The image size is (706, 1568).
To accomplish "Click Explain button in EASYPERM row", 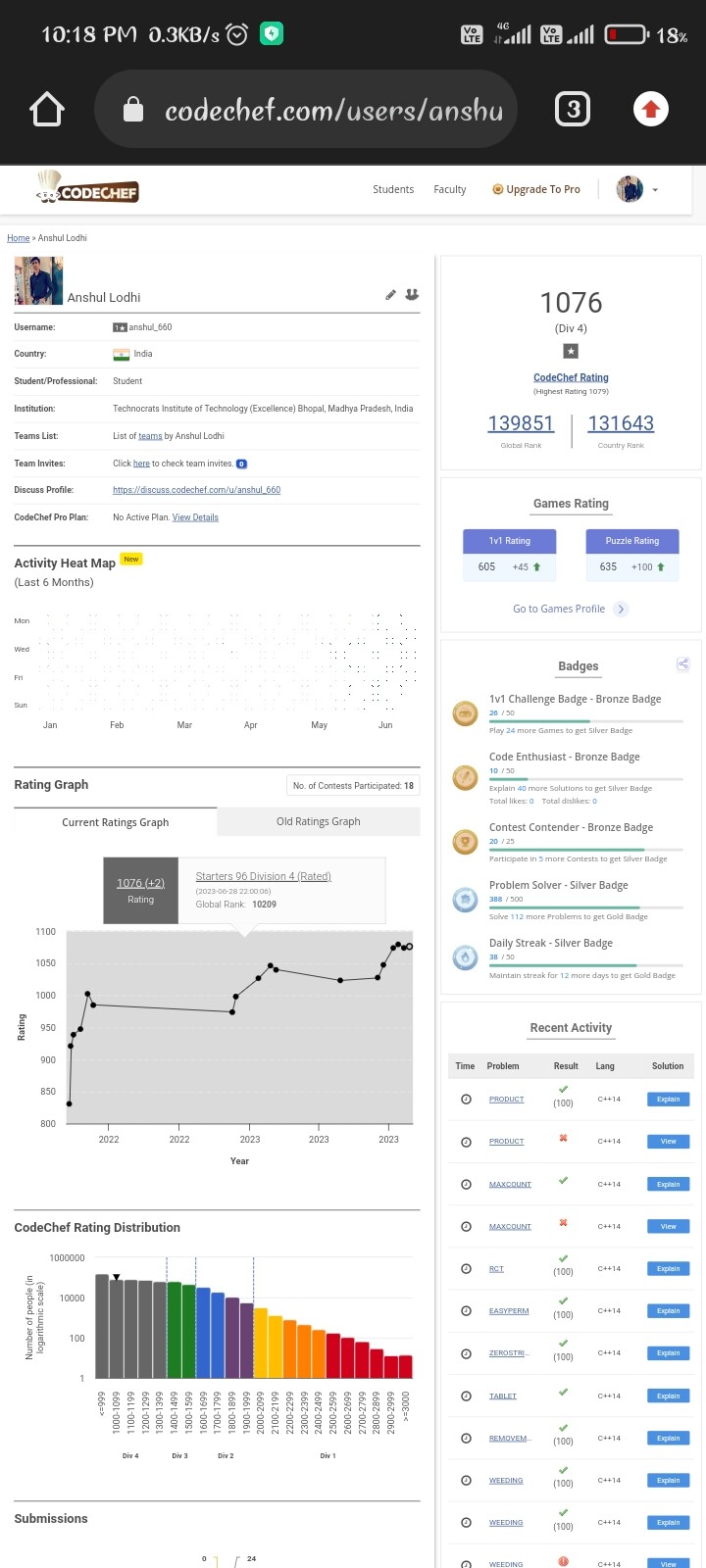I will [x=669, y=1310].
